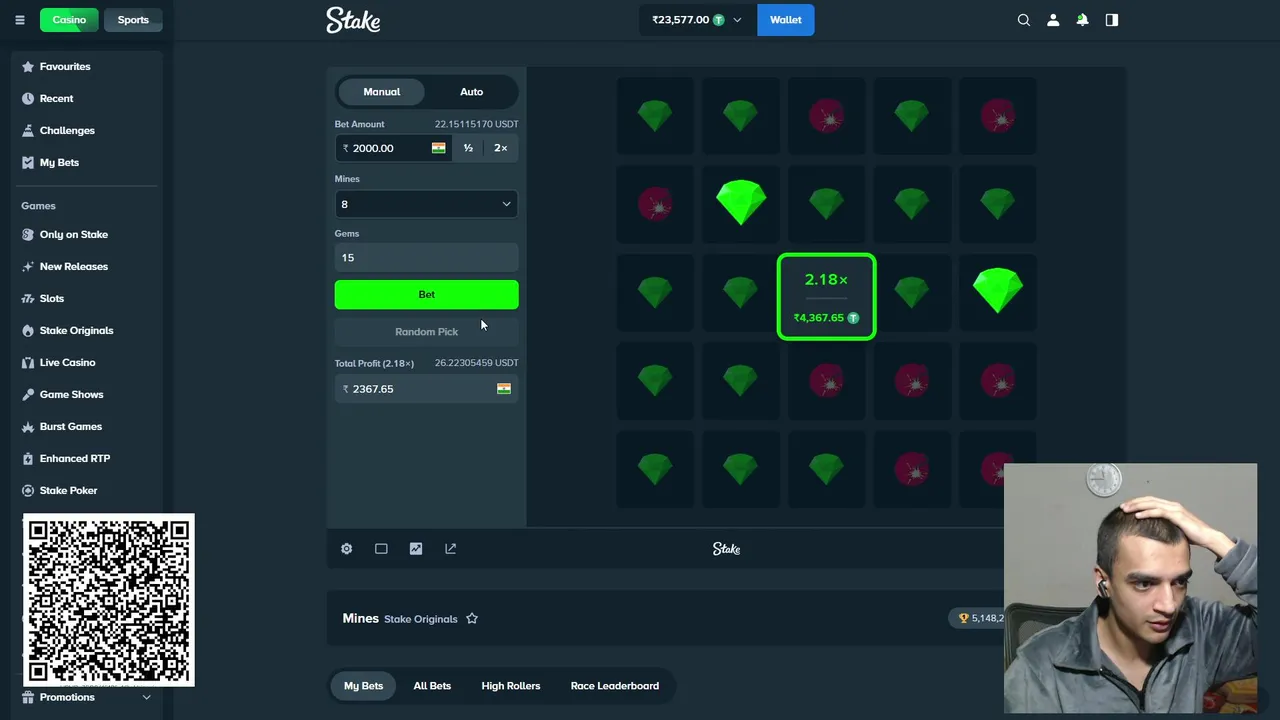Screen dimensions: 1280x720
Task: Open the user profile icon
Action: [x=1053, y=20]
